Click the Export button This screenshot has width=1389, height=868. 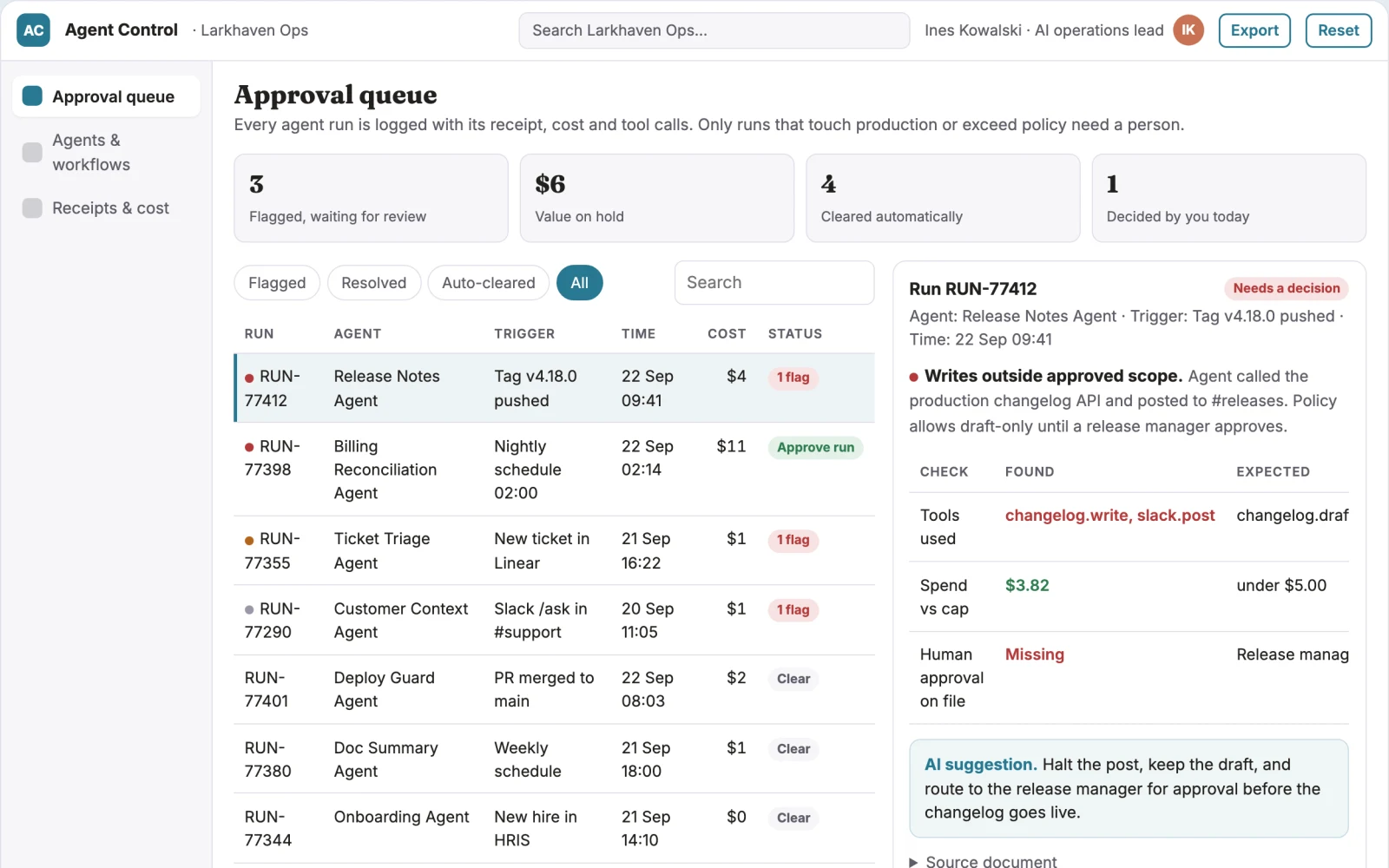point(1254,30)
